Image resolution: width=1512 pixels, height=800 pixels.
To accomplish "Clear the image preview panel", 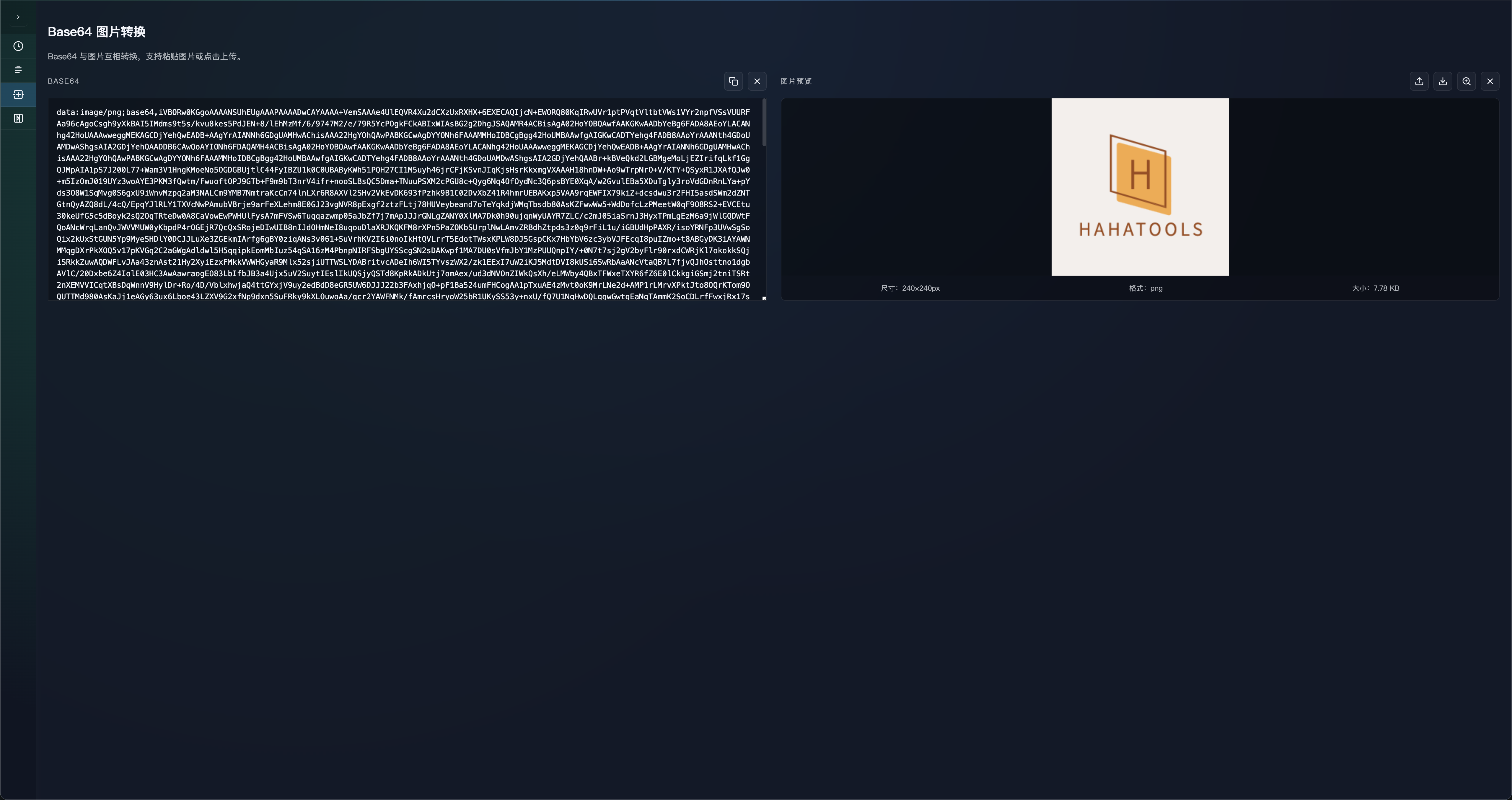I will point(1490,81).
